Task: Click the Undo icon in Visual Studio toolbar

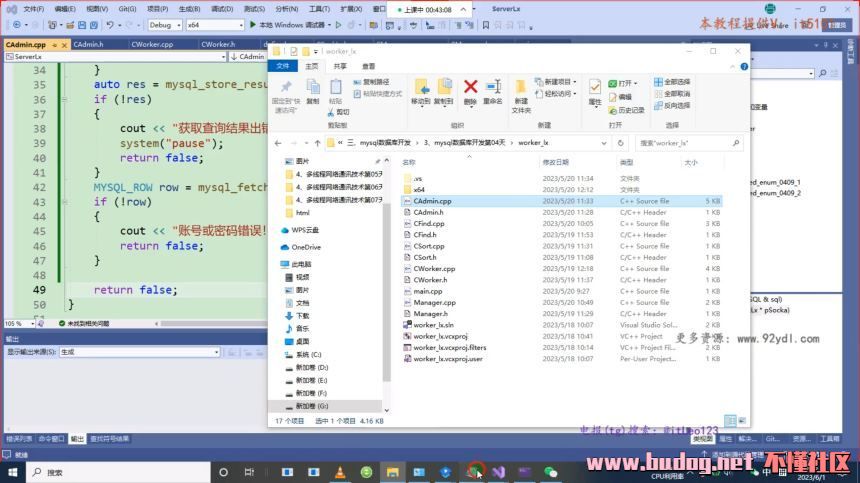Action: click(110, 25)
